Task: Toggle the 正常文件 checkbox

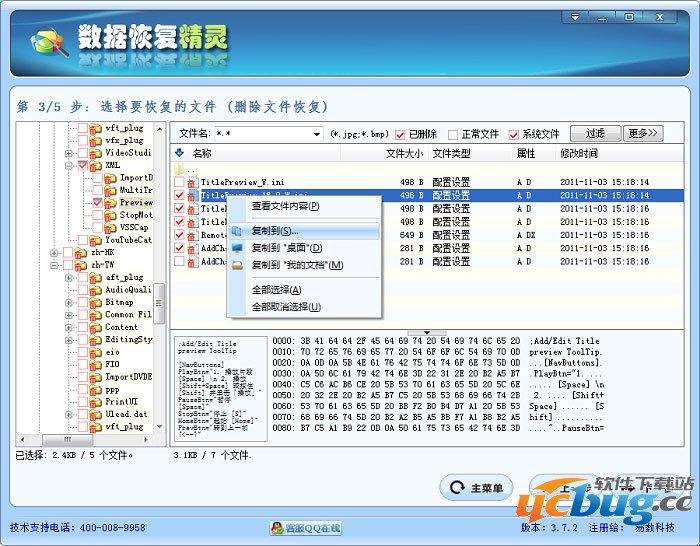Action: (453, 134)
